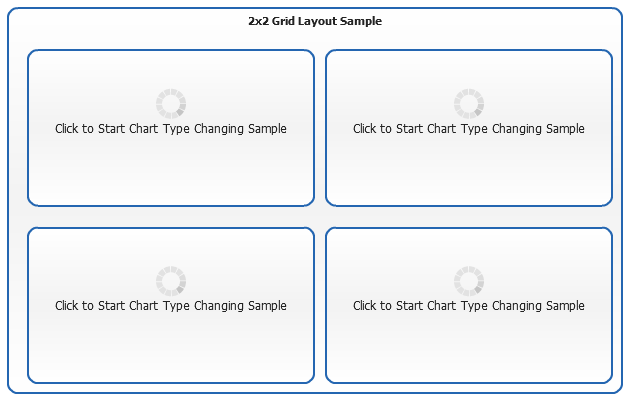Image resolution: width=630 pixels, height=401 pixels.
Task: Click the gap between the two left panels
Action: 171,217
